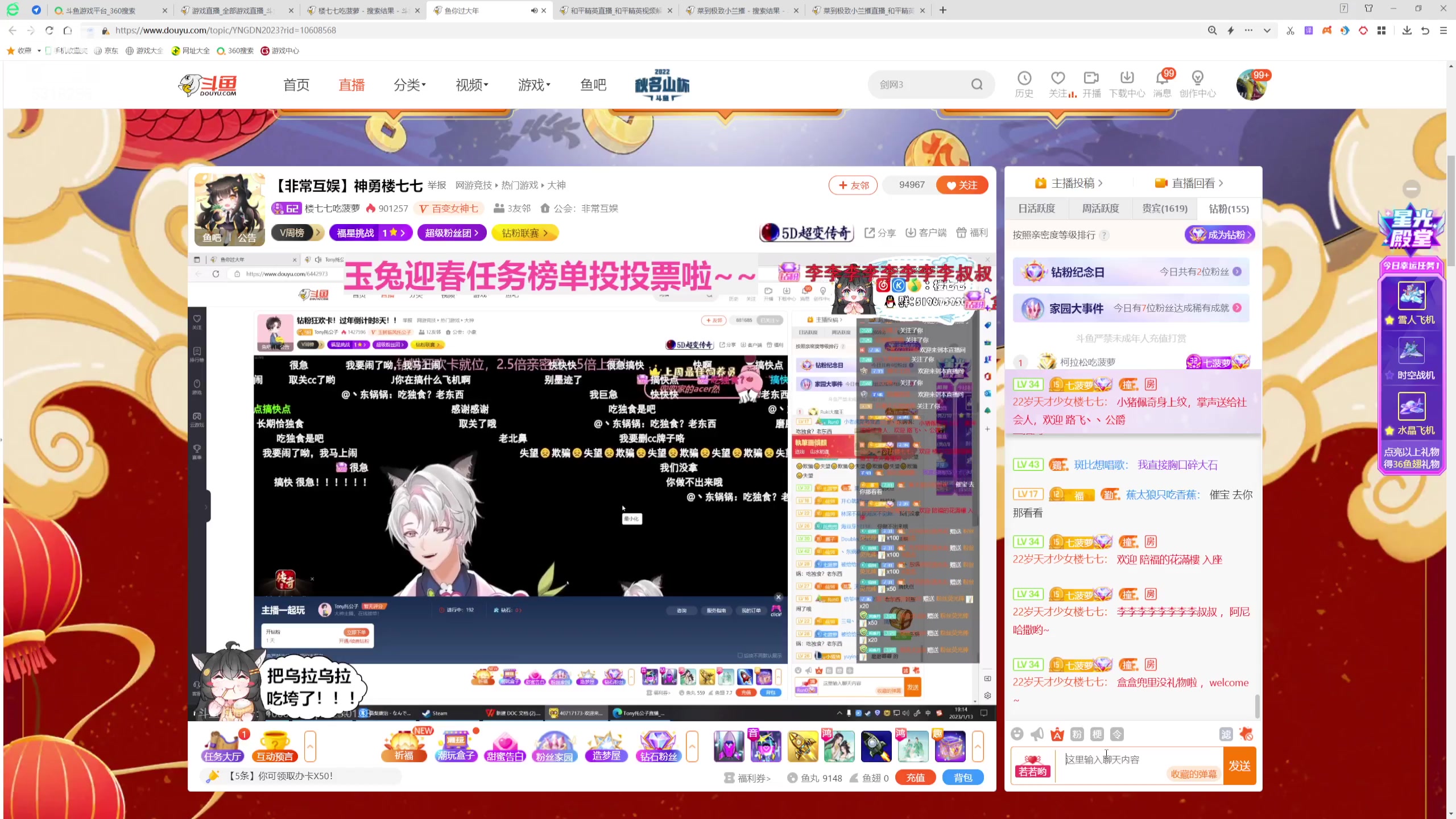The height and width of the screenshot is (819, 1456).
Task: Open the 粉丝家园 icon
Action: (x=554, y=746)
